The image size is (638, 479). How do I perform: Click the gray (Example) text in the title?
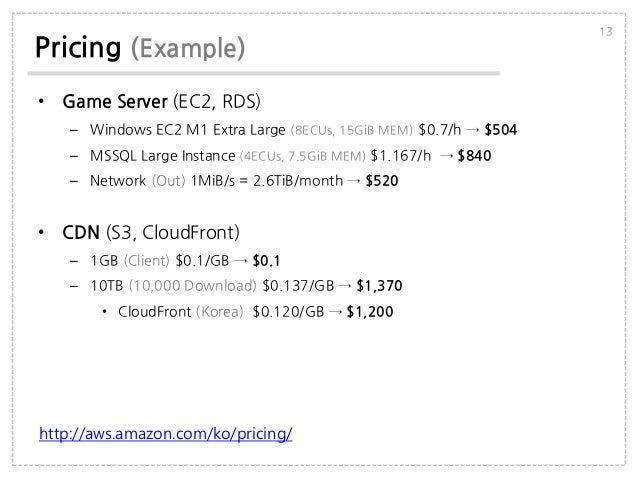(189, 47)
